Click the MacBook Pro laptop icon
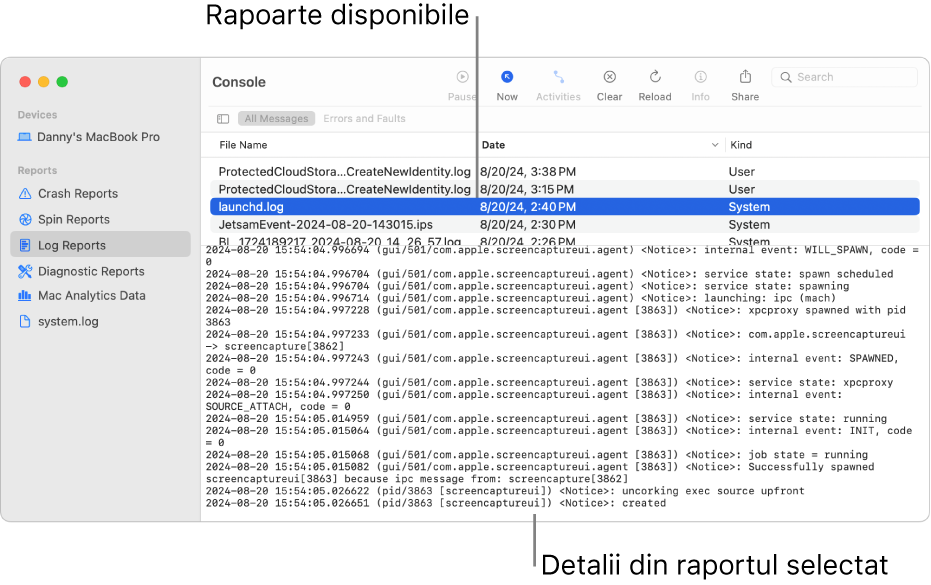This screenshot has height=585, width=931. click(24, 137)
